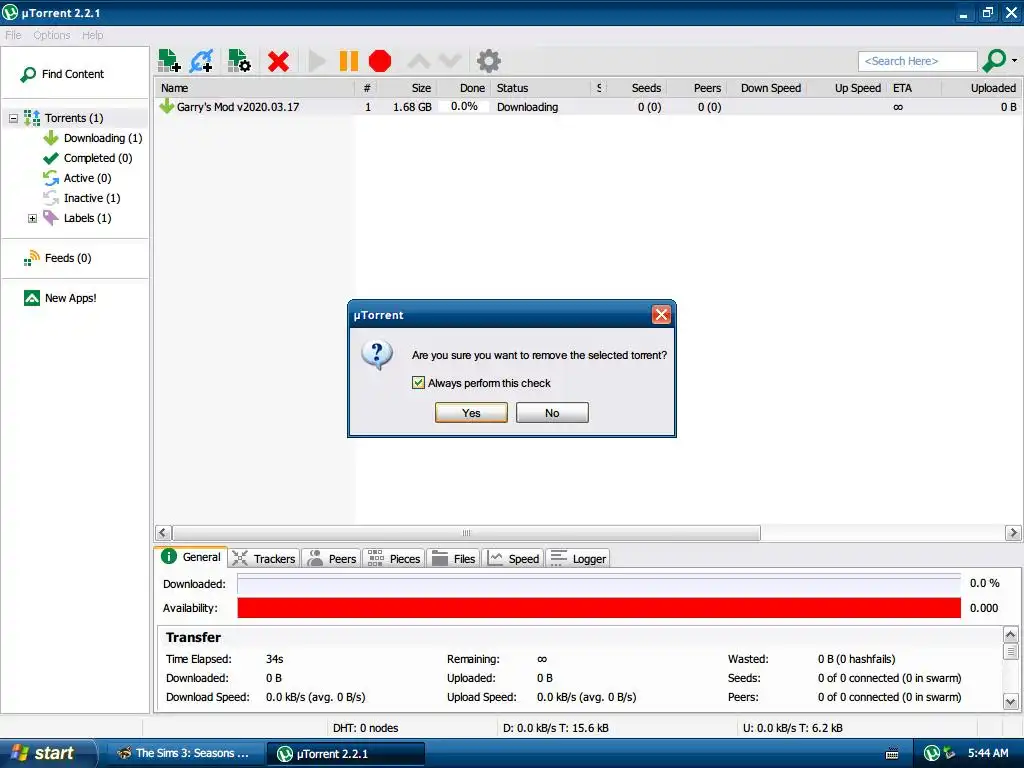Viewport: 1024px width, 768px height.
Task: Open the search provider dropdown arrow
Action: click(x=1014, y=61)
